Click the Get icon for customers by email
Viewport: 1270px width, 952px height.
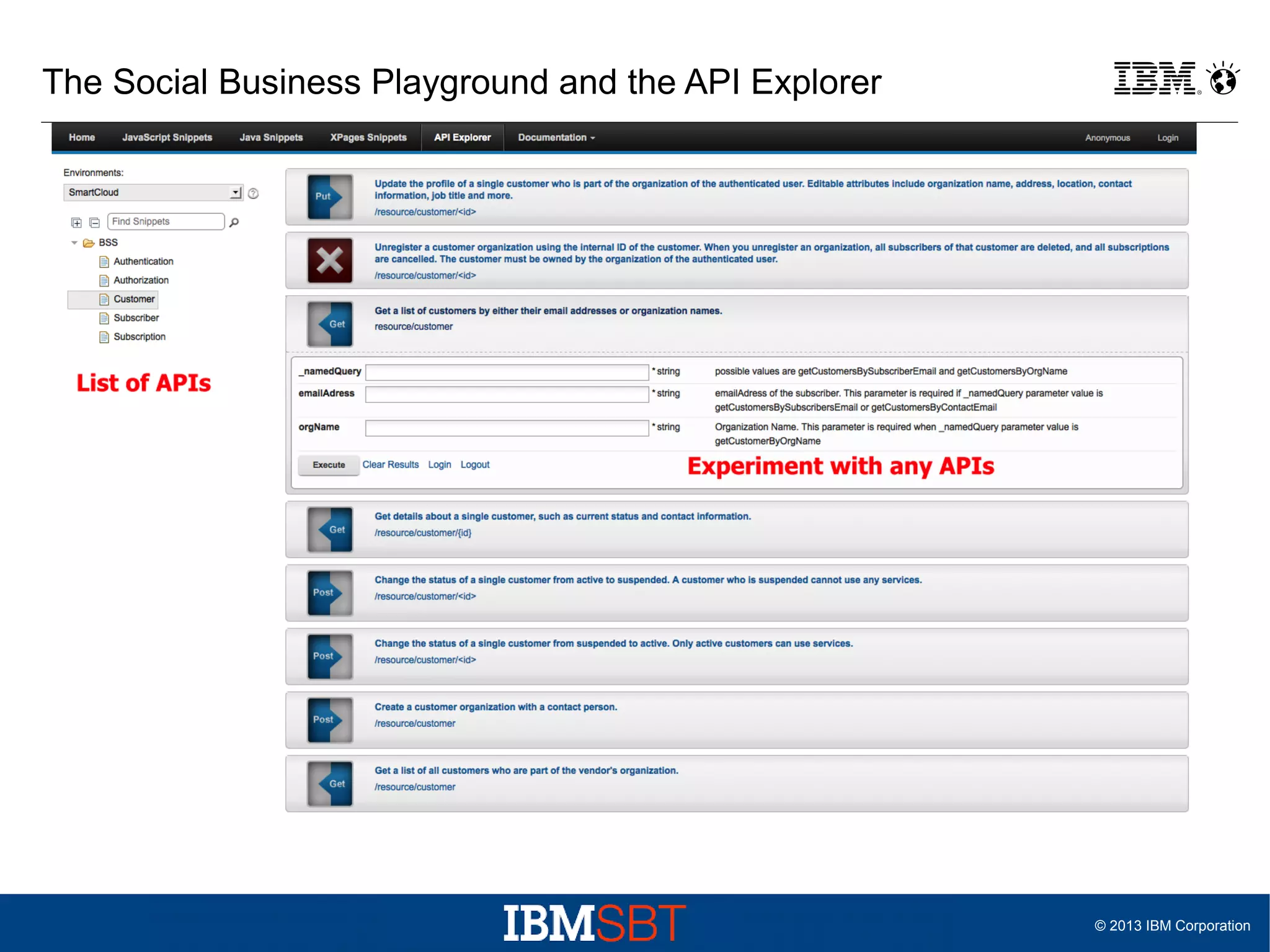[330, 324]
